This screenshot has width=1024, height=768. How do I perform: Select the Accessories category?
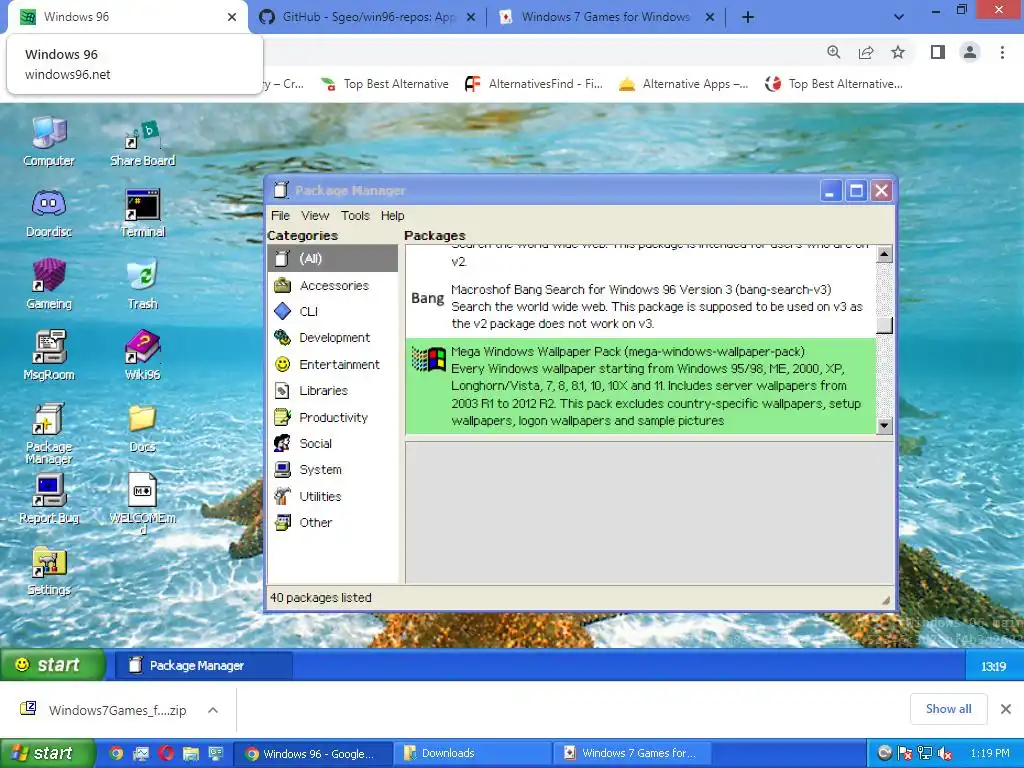(333, 285)
